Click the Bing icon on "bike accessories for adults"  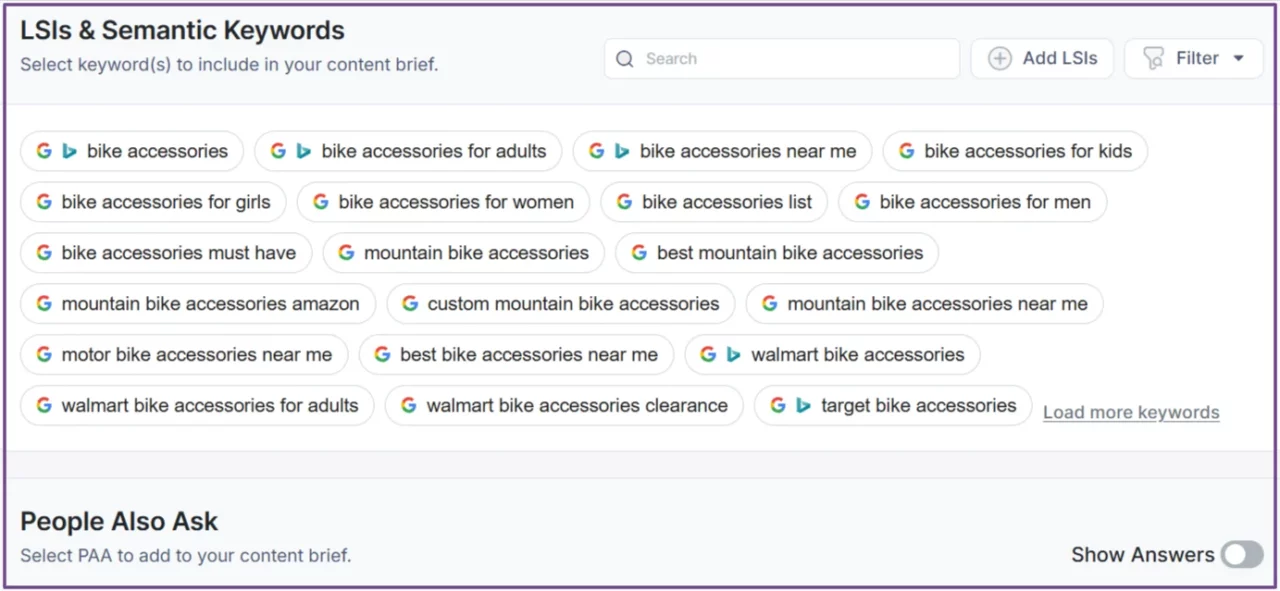point(304,151)
